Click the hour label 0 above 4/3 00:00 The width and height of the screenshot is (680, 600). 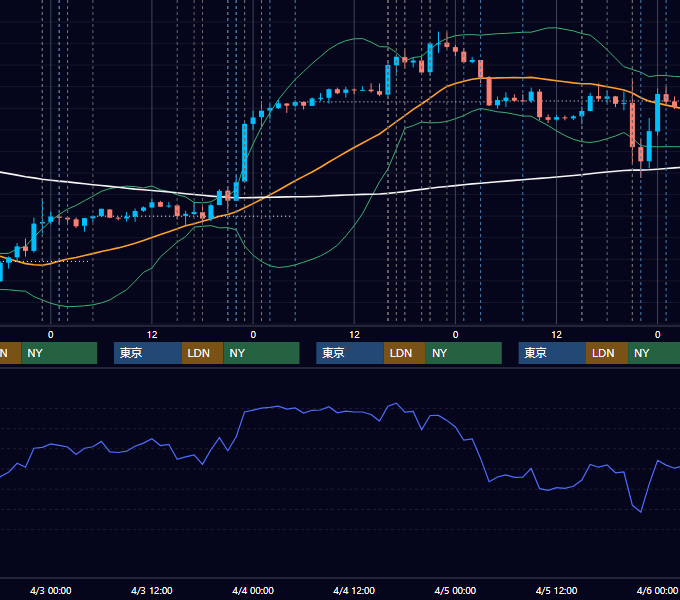tap(51, 335)
